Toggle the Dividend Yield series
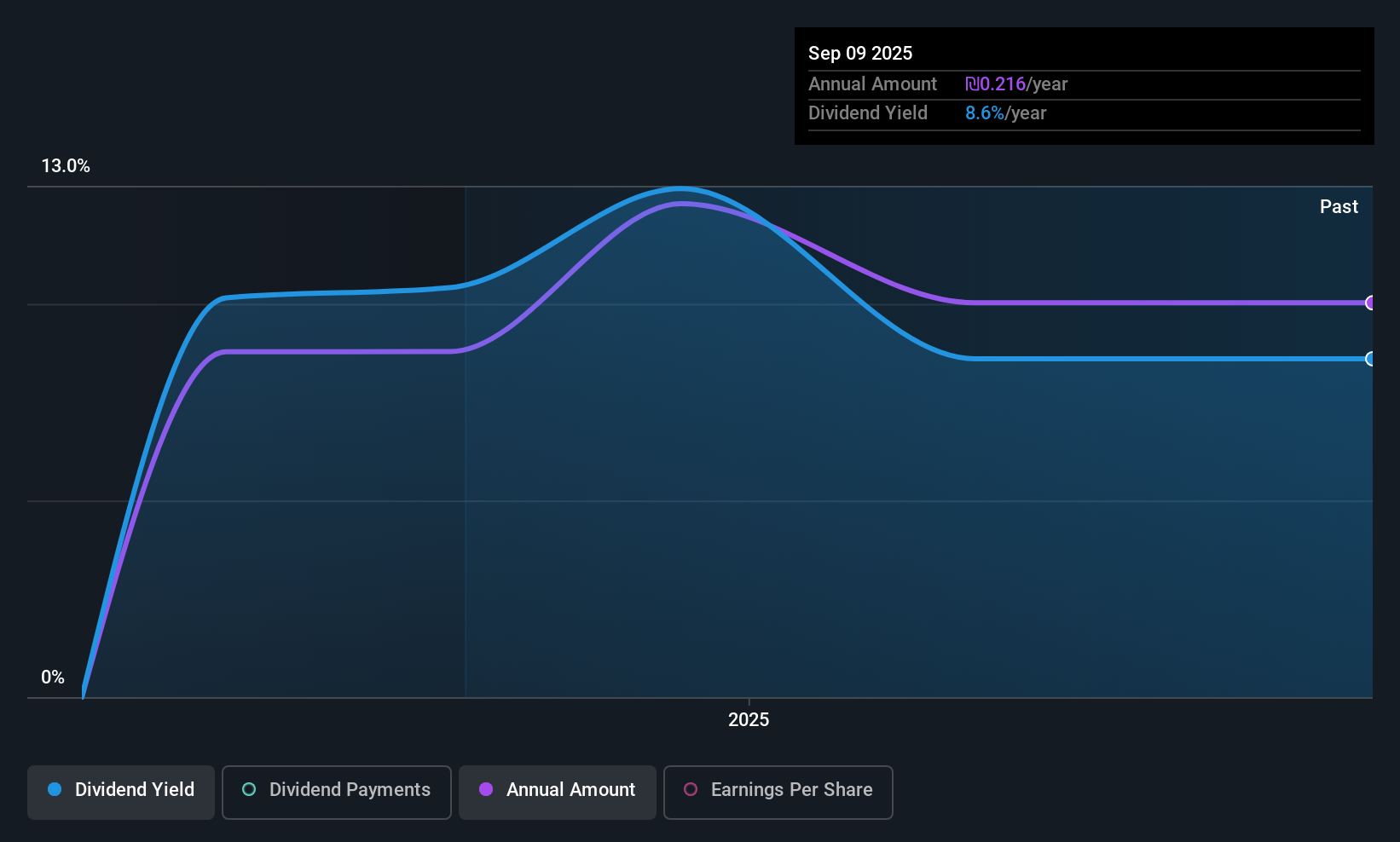The width and height of the screenshot is (1400, 842). coord(121,793)
